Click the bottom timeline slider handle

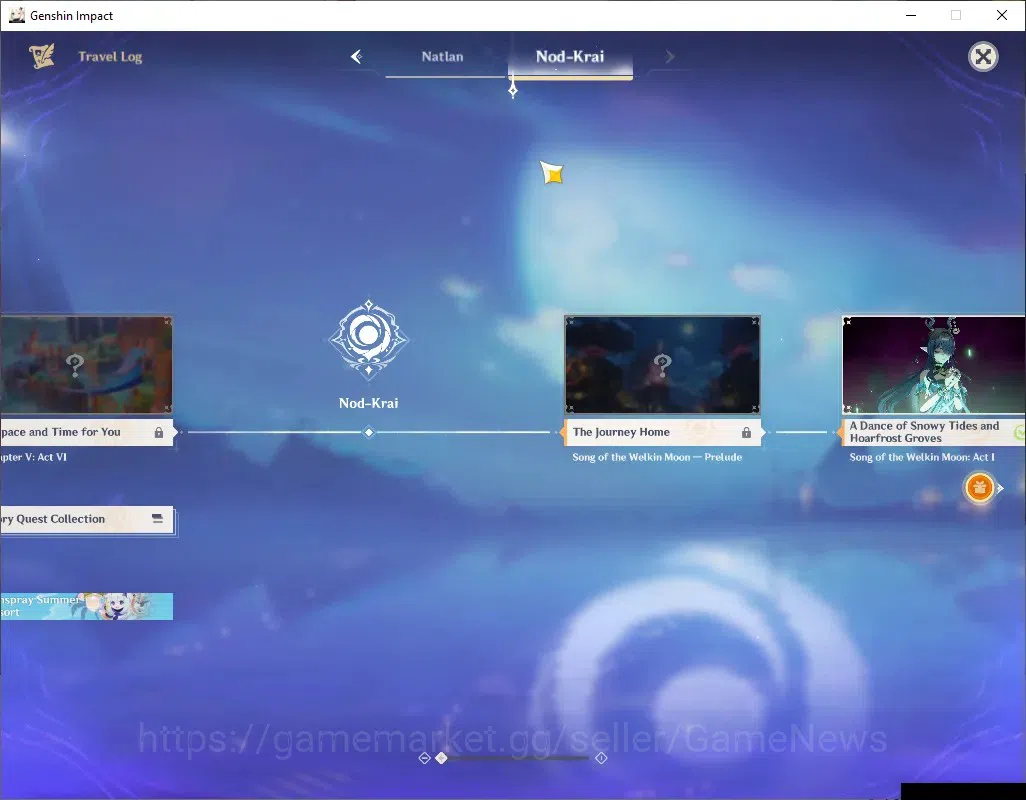[442, 757]
